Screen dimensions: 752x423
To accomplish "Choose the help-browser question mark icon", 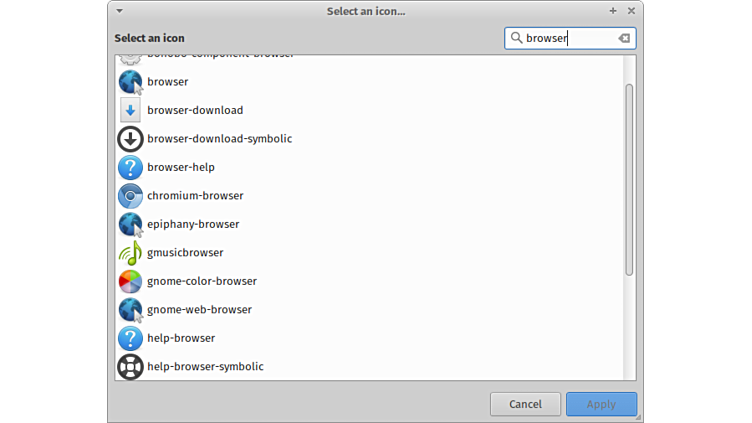I will pos(130,338).
